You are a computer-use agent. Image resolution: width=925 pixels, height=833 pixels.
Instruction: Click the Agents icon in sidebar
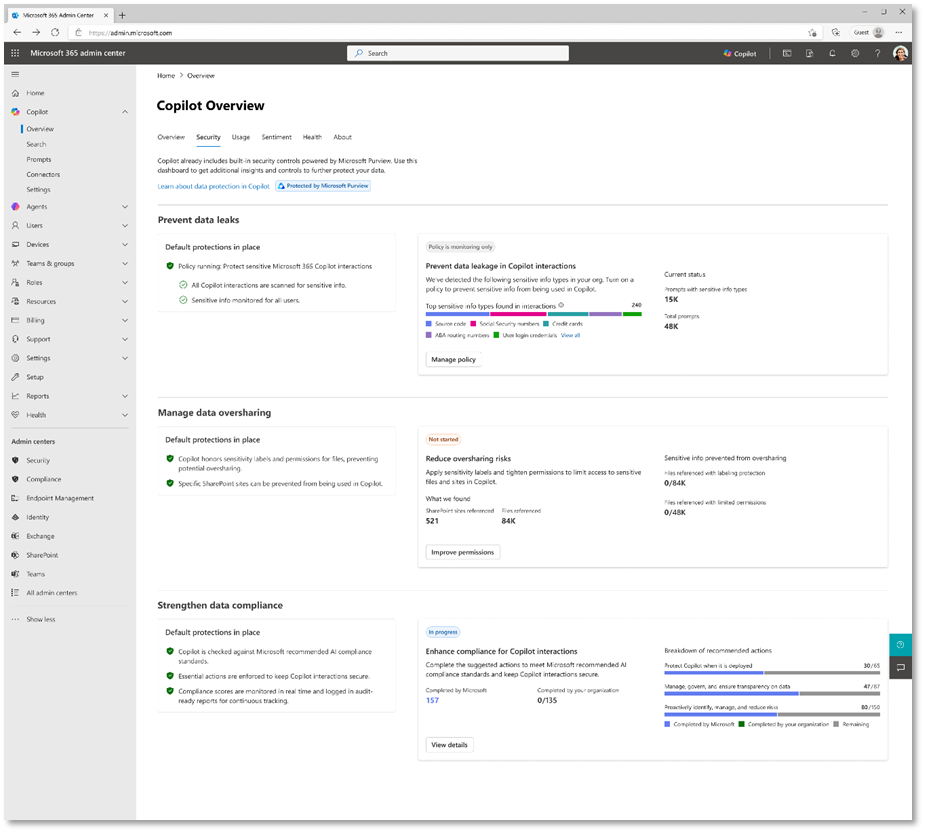click(15, 207)
